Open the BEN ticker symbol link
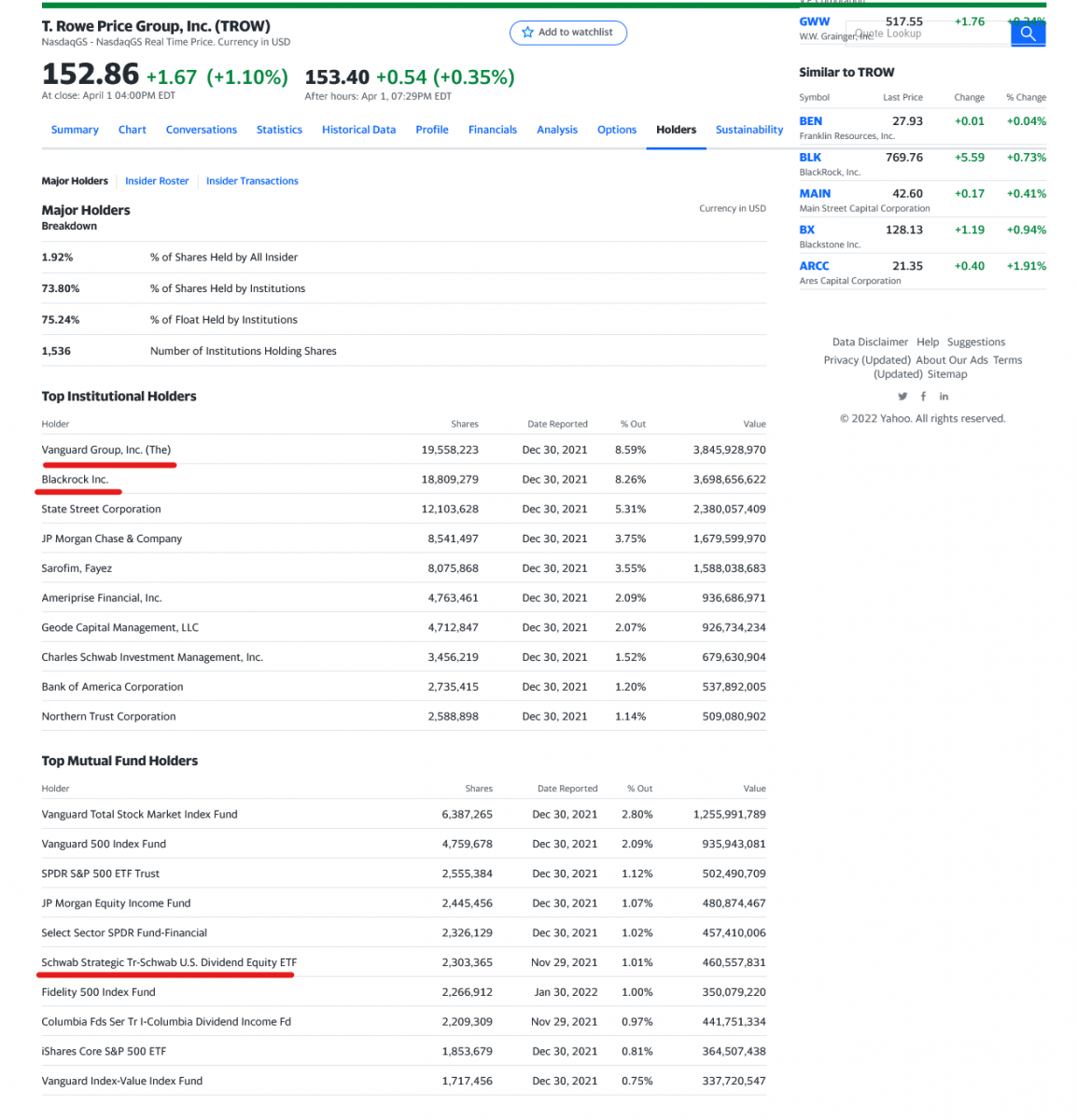 pyautogui.click(x=810, y=121)
